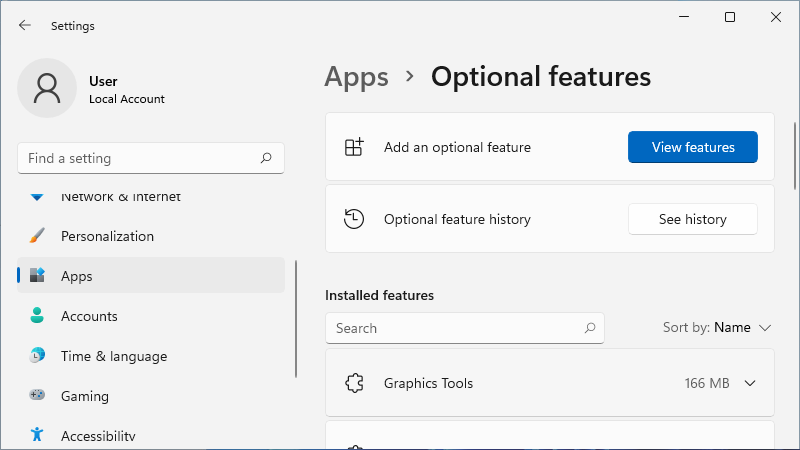Click the Time & language globe icon

37,356
